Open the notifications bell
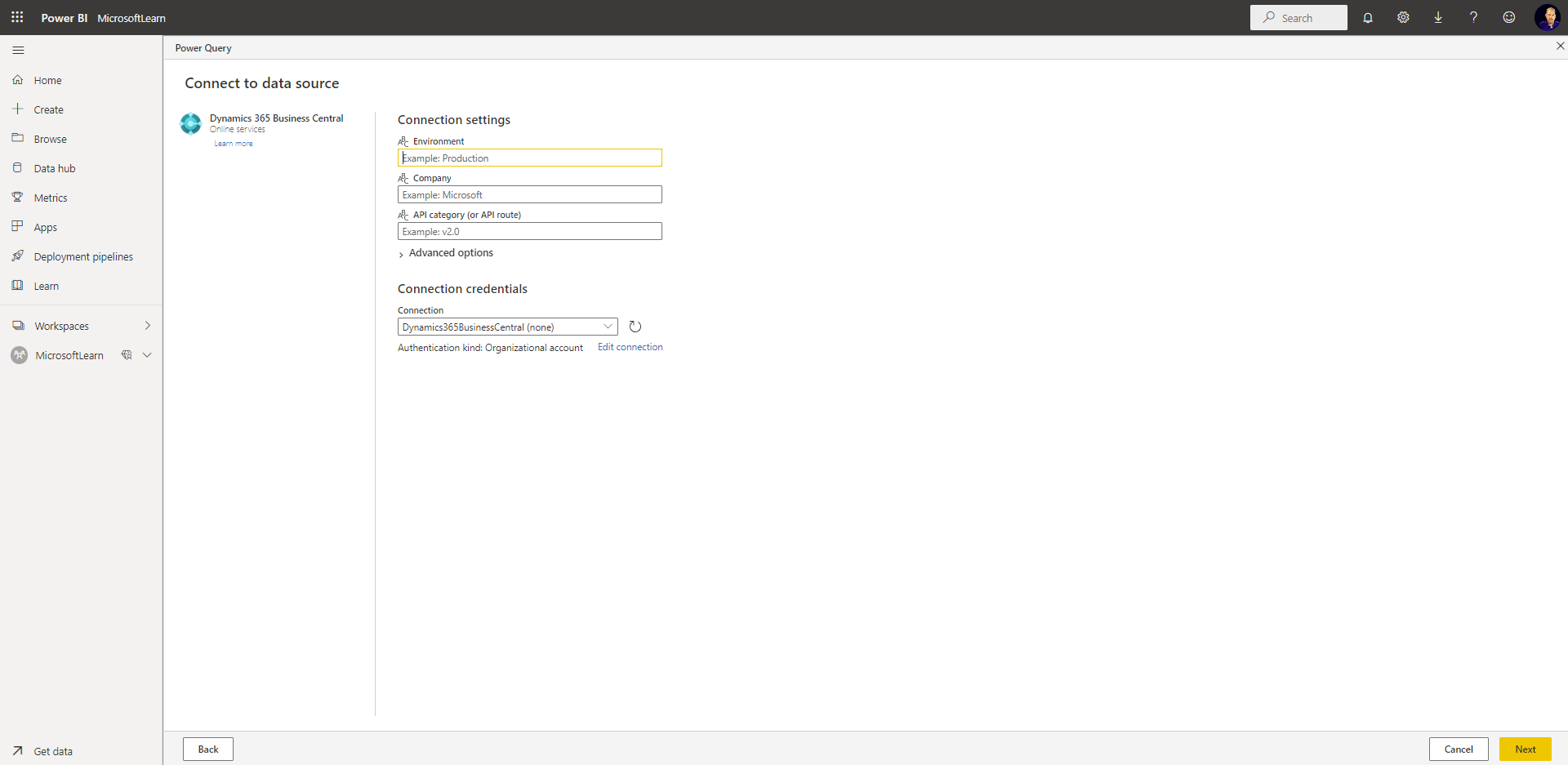The height and width of the screenshot is (765, 1568). (1368, 17)
